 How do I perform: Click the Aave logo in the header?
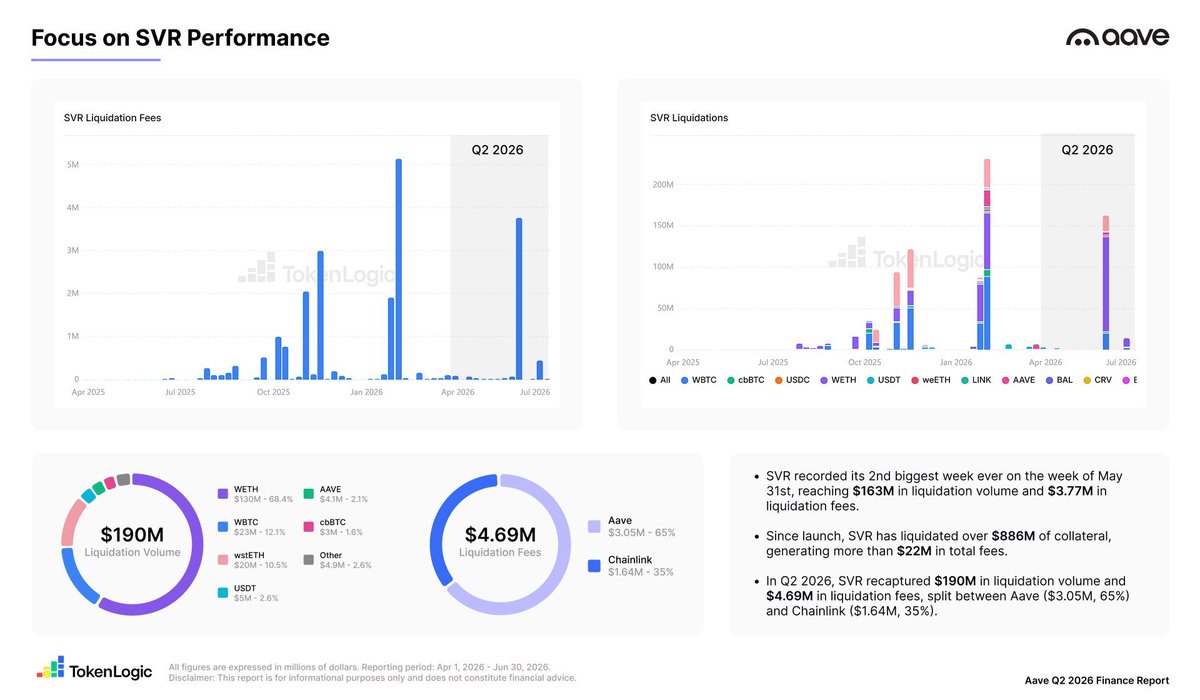(x=1117, y=37)
